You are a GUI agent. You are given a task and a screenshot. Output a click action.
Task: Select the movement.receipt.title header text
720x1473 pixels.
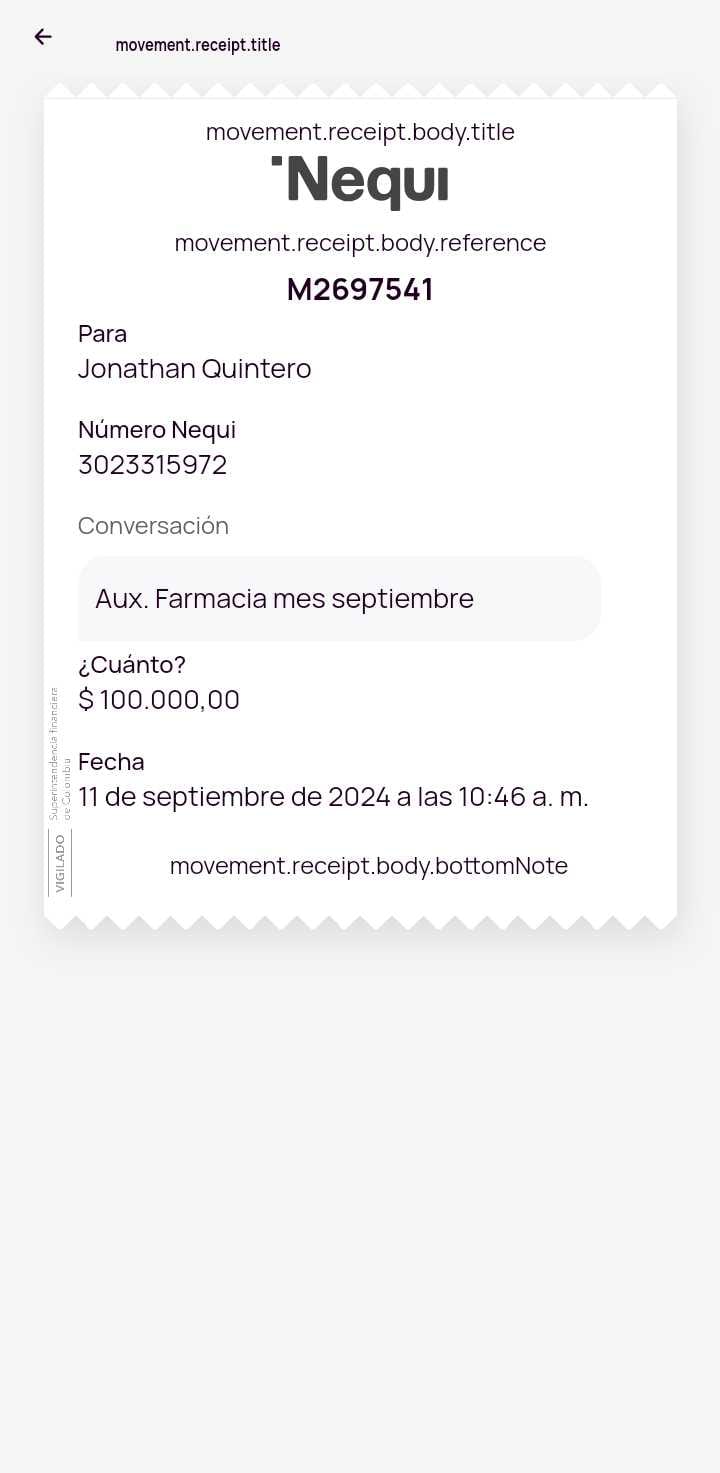click(x=198, y=45)
